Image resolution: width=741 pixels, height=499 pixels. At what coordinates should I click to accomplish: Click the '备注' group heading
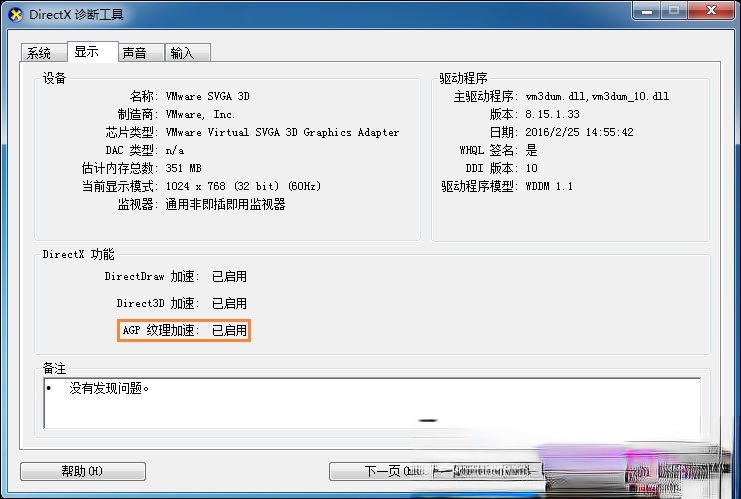point(54,368)
